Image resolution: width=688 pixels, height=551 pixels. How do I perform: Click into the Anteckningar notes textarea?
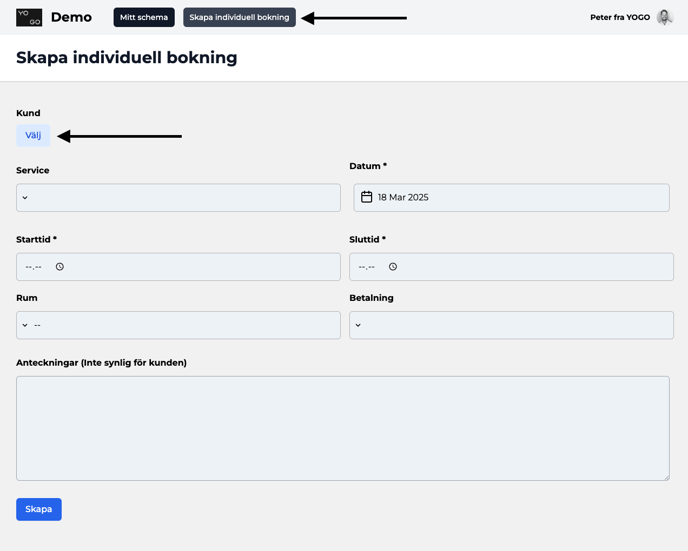343,428
